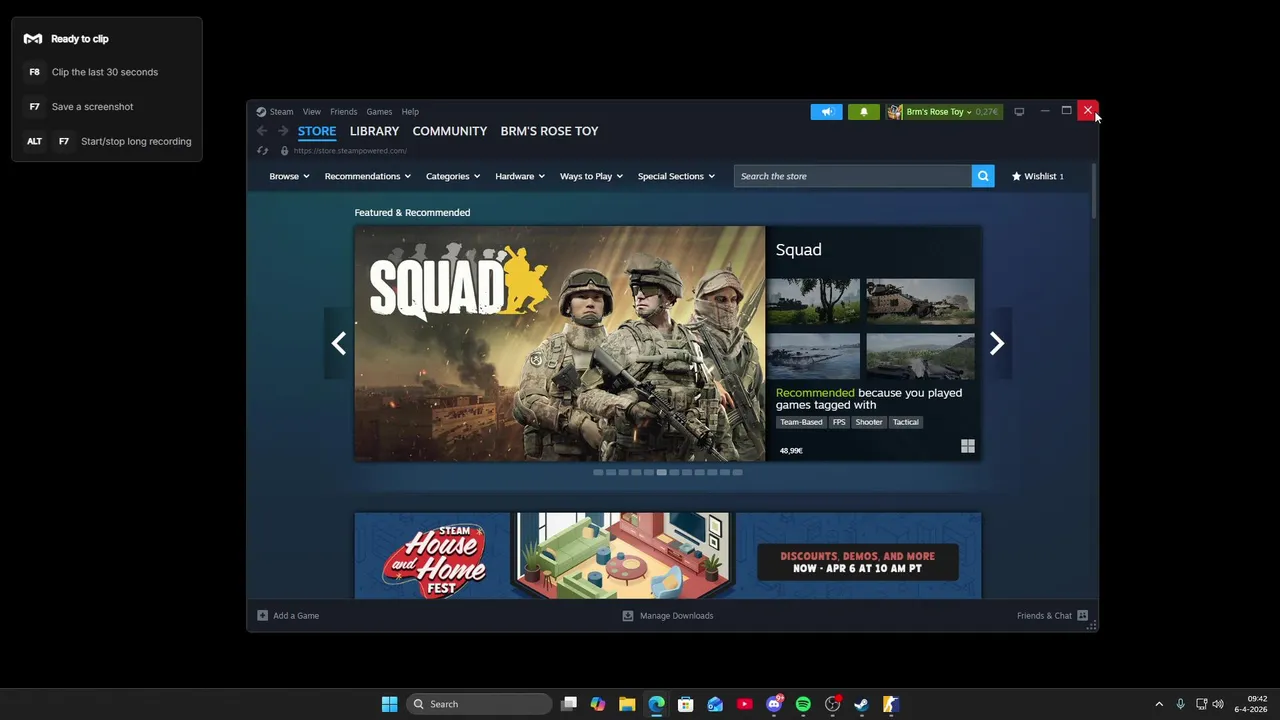Open the Games menu
The width and height of the screenshot is (1280, 720).
click(379, 112)
